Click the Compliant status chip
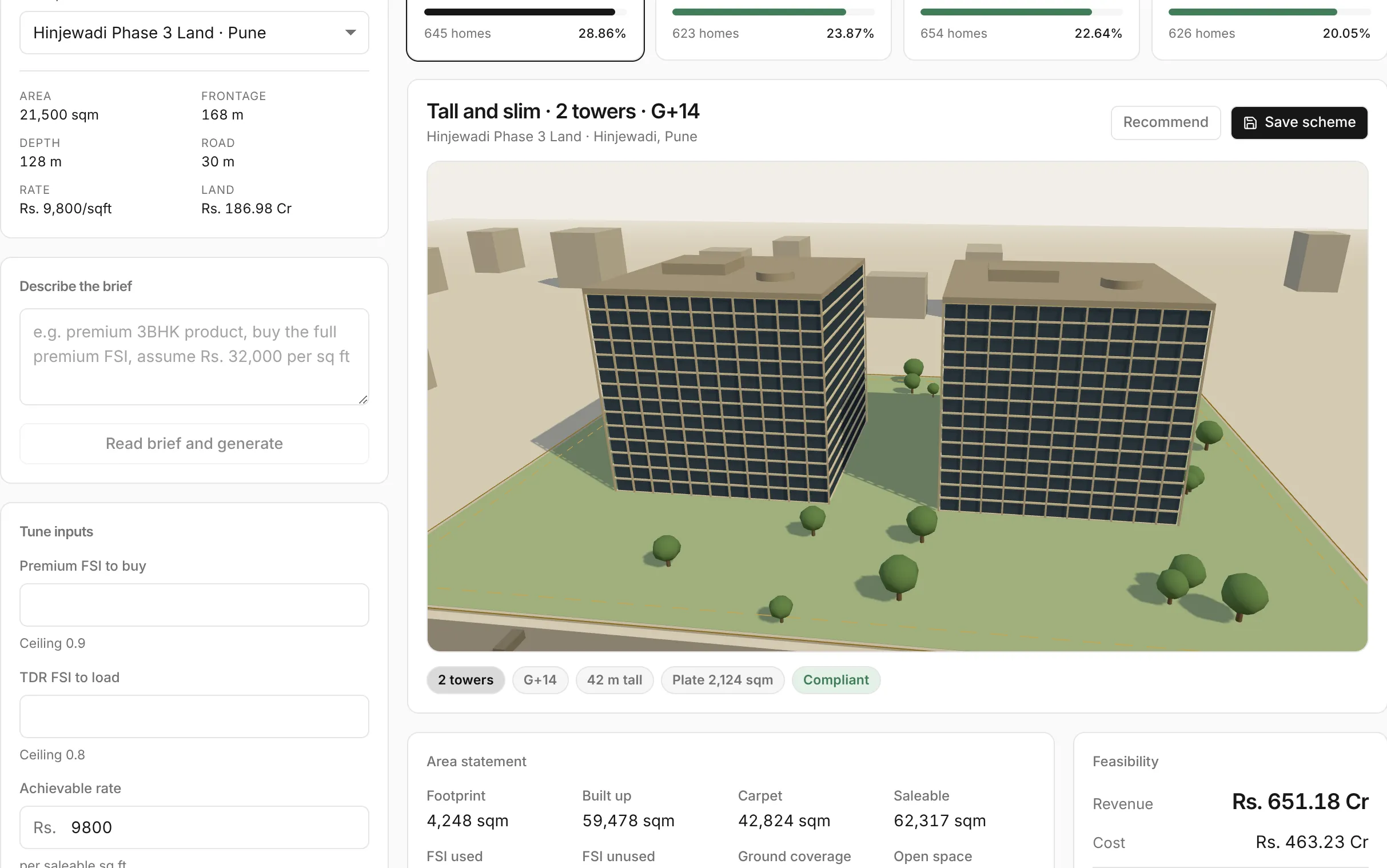1387x868 pixels. pos(836,680)
